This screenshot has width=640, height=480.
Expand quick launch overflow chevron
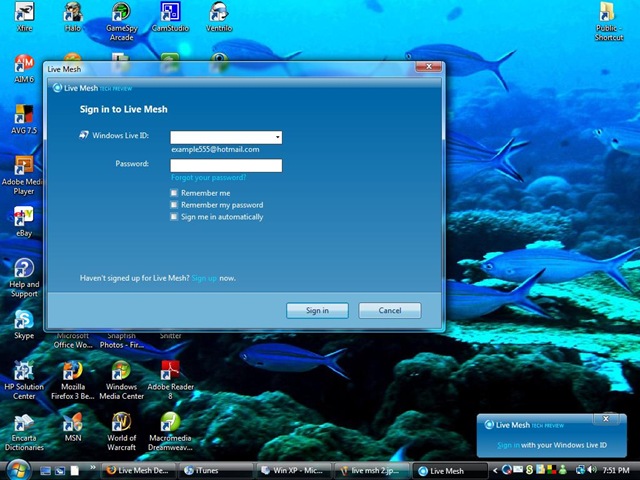(93, 467)
